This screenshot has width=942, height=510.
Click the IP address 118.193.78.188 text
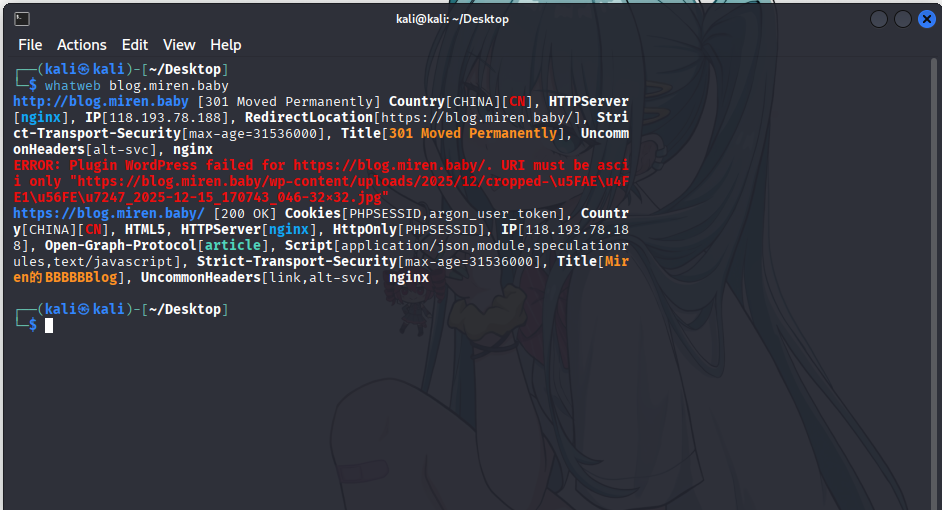pyautogui.click(x=165, y=118)
